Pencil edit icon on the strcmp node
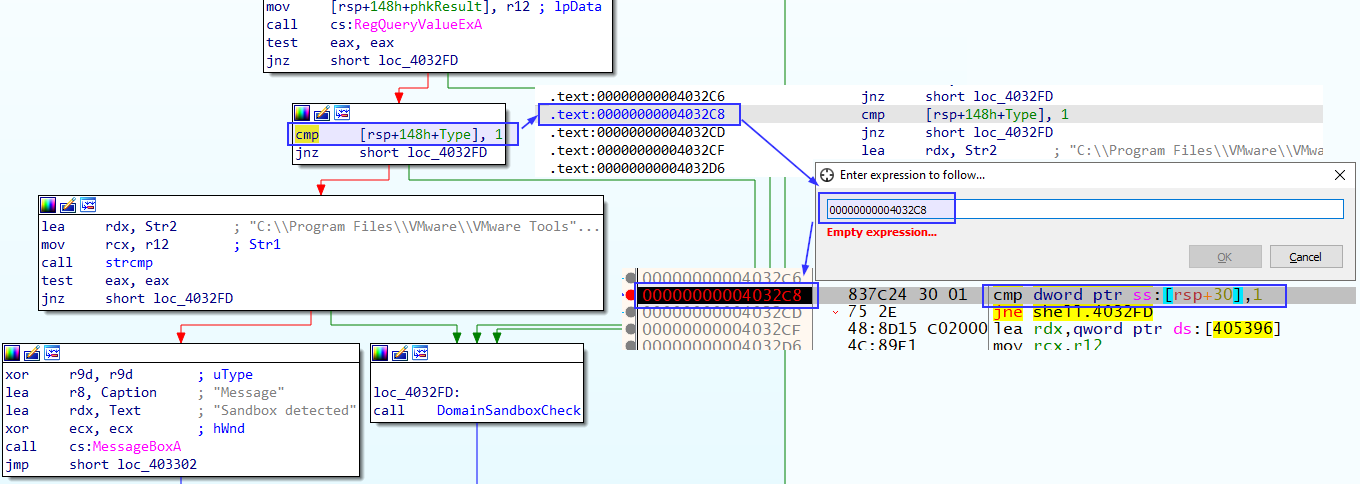1360x484 pixels. tap(68, 205)
